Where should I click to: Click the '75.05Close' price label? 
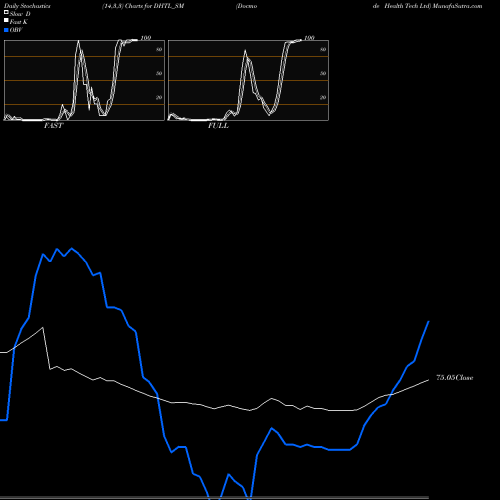[x=455, y=378]
